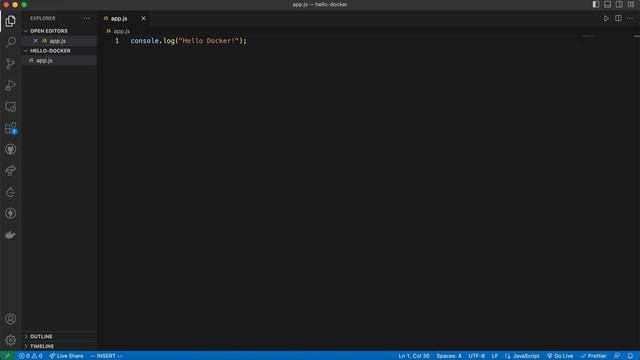The height and width of the screenshot is (360, 640).
Task: Close app.js in Open Editors list
Action: 35,41
